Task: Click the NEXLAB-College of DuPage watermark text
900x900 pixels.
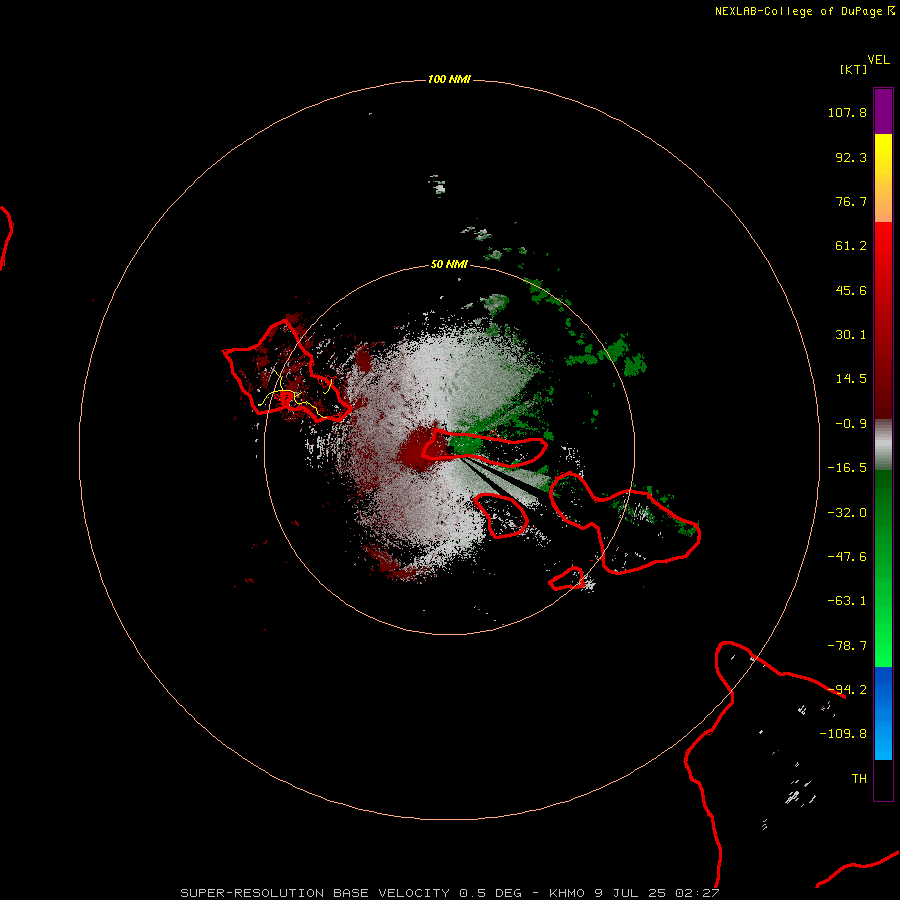Action: [x=804, y=11]
